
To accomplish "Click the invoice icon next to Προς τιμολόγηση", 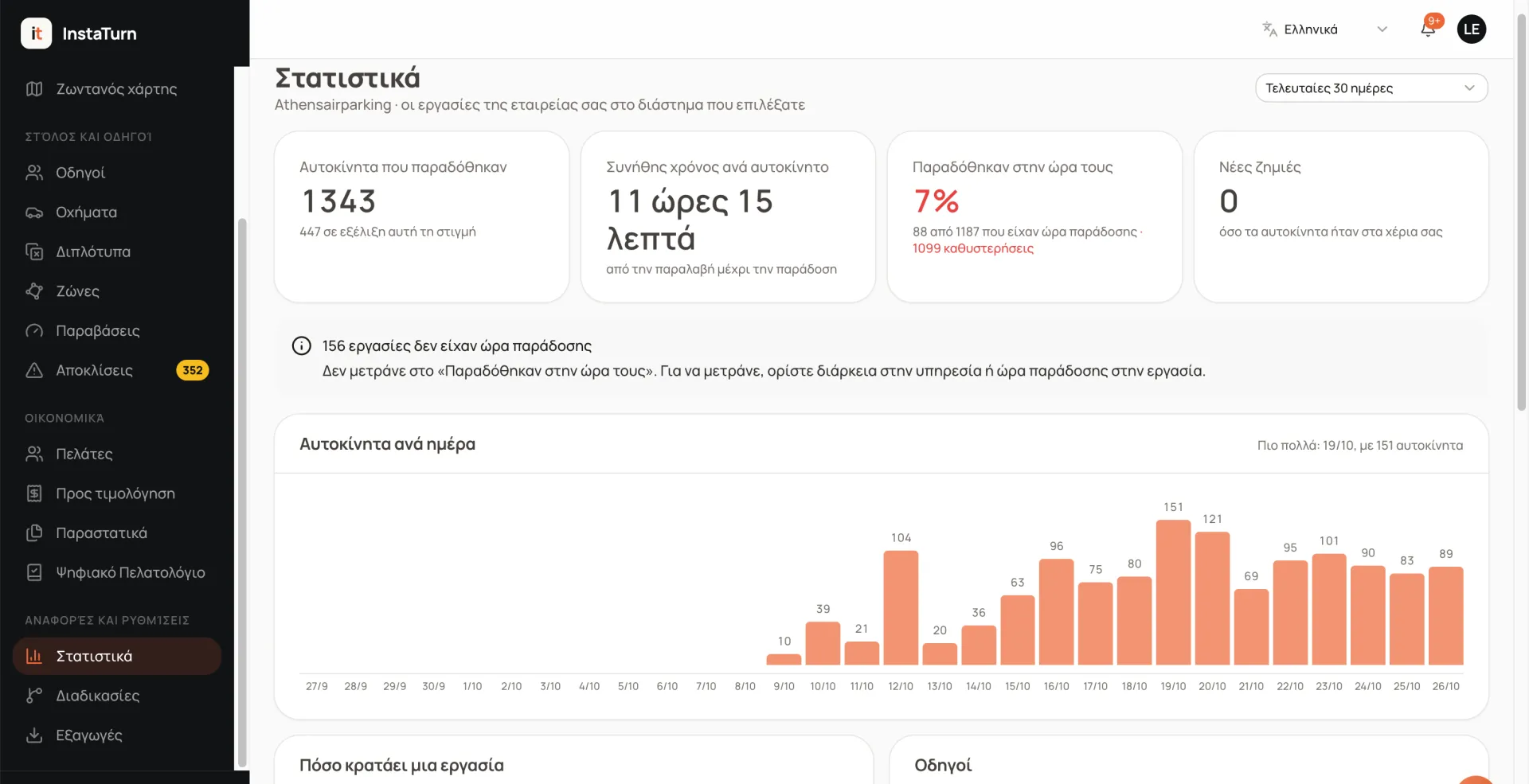I will 34,493.
